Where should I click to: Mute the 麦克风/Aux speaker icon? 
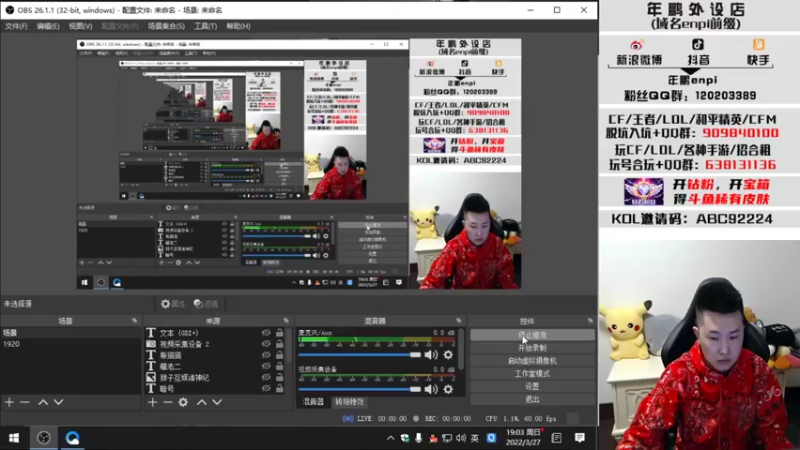(x=431, y=355)
